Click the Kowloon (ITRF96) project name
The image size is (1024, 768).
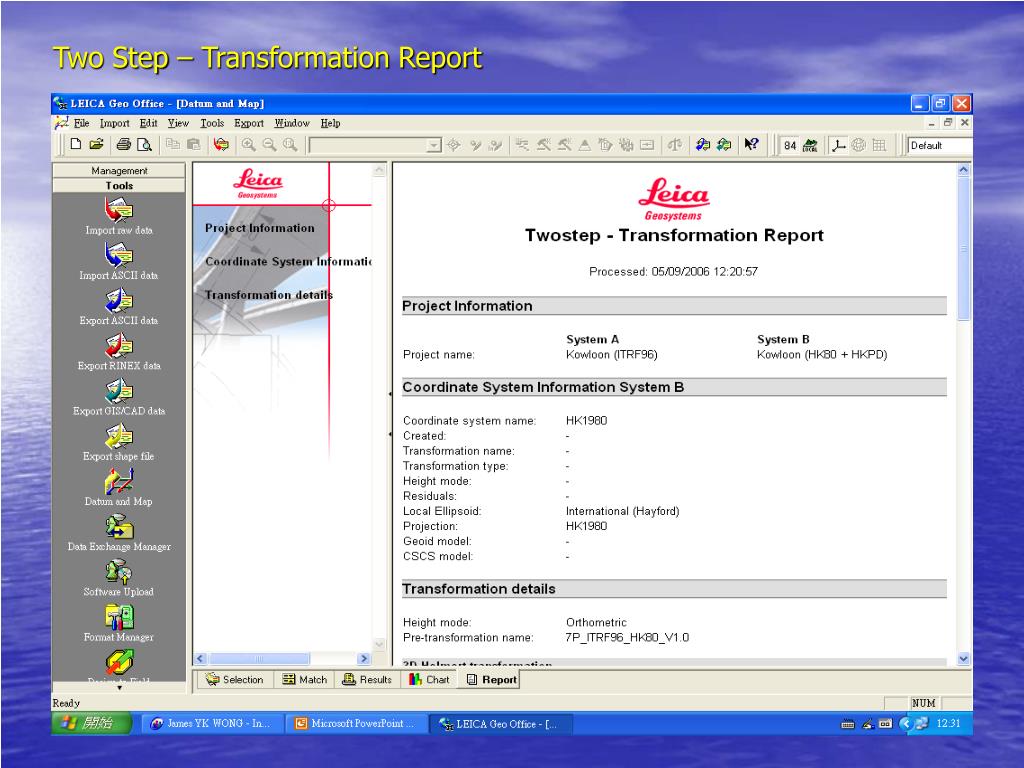click(611, 355)
